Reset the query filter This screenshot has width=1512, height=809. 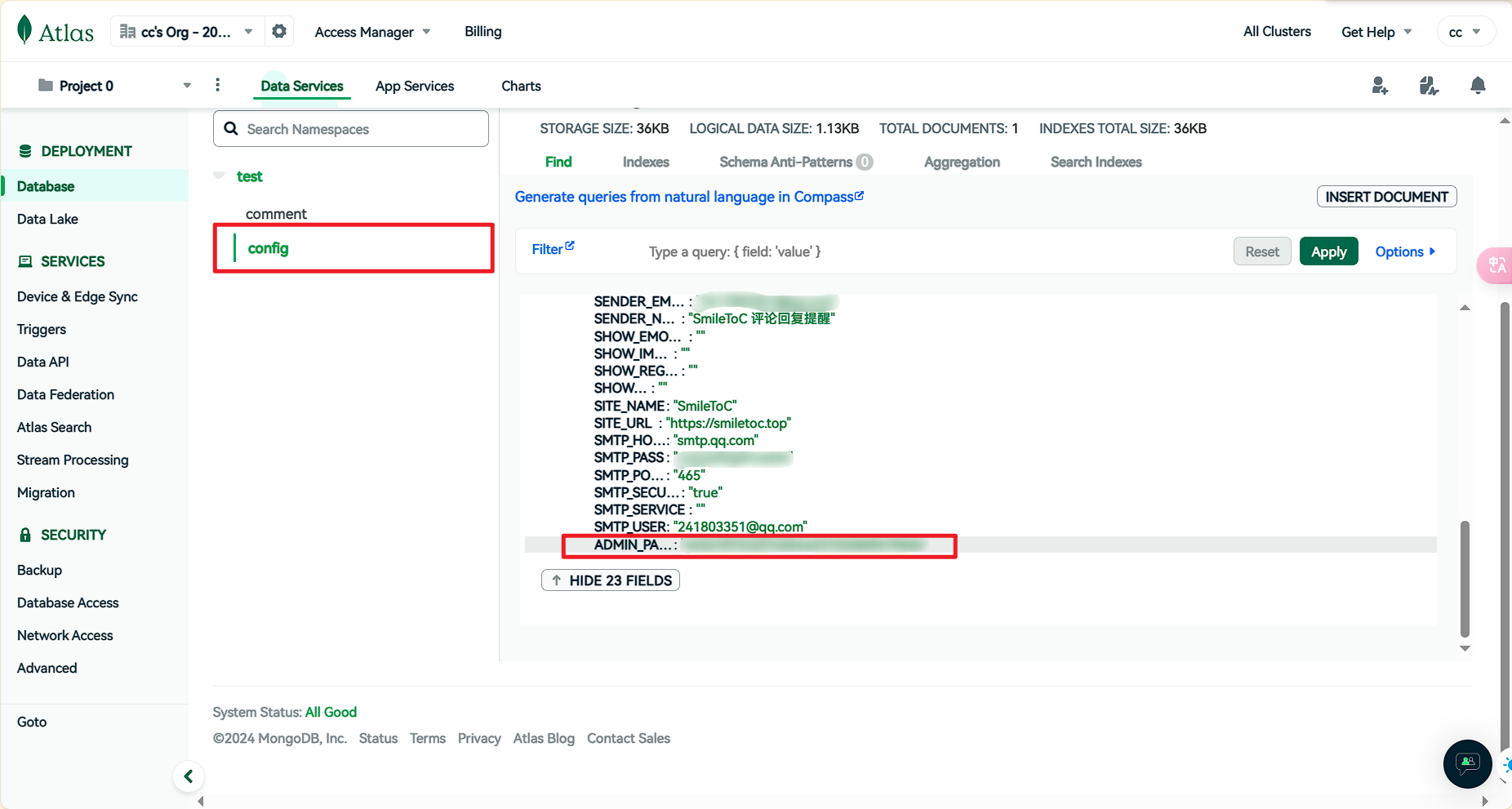tap(1262, 251)
